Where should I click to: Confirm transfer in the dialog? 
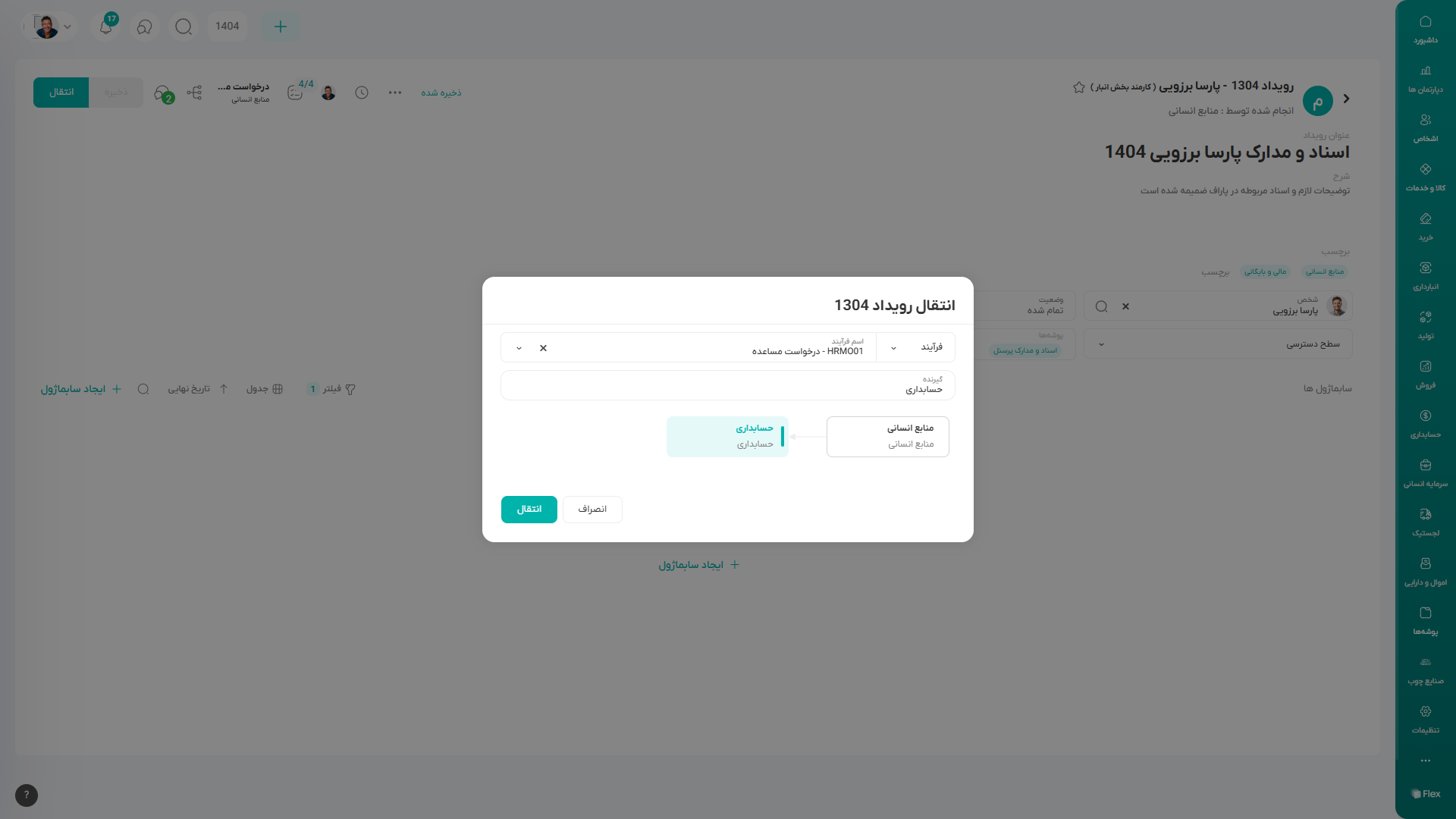tap(529, 510)
